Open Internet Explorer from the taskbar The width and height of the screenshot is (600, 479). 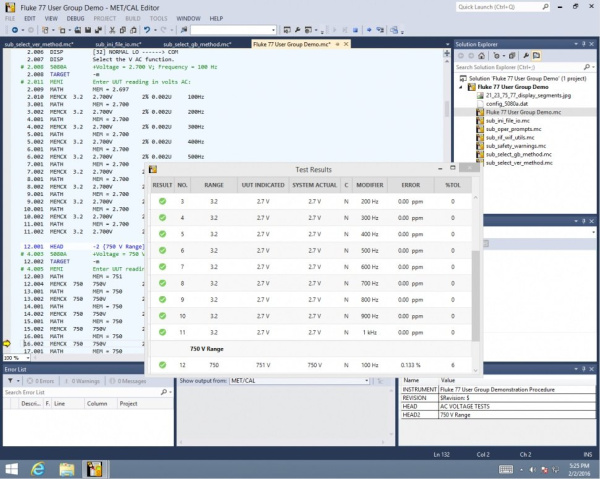click(40, 467)
